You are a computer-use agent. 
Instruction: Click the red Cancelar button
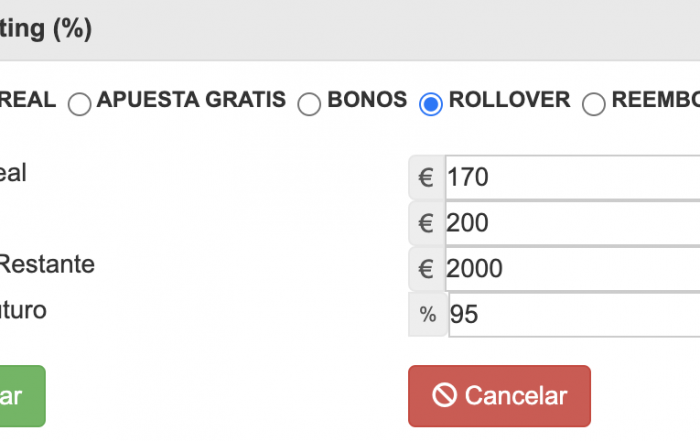[499, 396]
